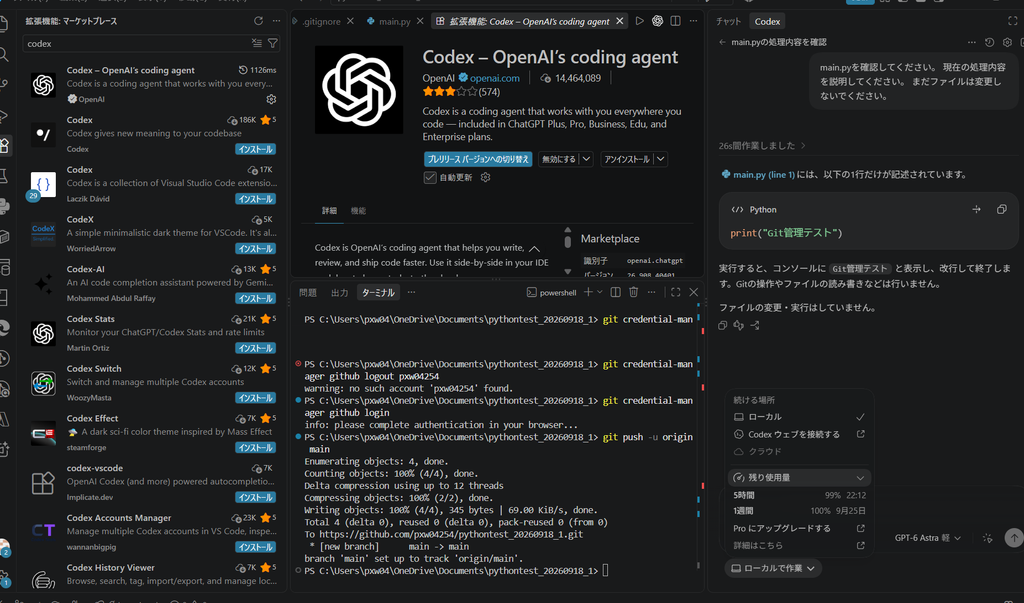The height and width of the screenshot is (603, 1024).
Task: Open more actions in the terminal toolbar
Action: point(651,292)
